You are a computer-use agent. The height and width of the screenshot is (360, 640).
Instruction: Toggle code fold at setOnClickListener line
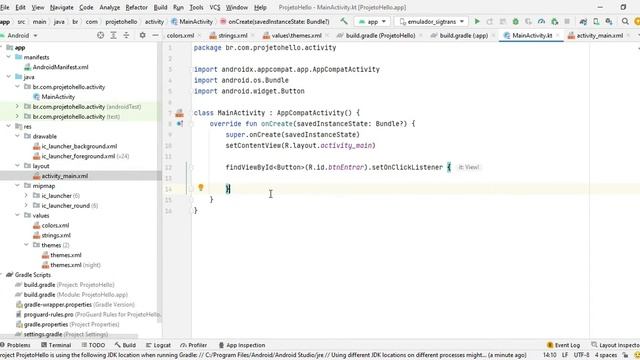click(191, 167)
